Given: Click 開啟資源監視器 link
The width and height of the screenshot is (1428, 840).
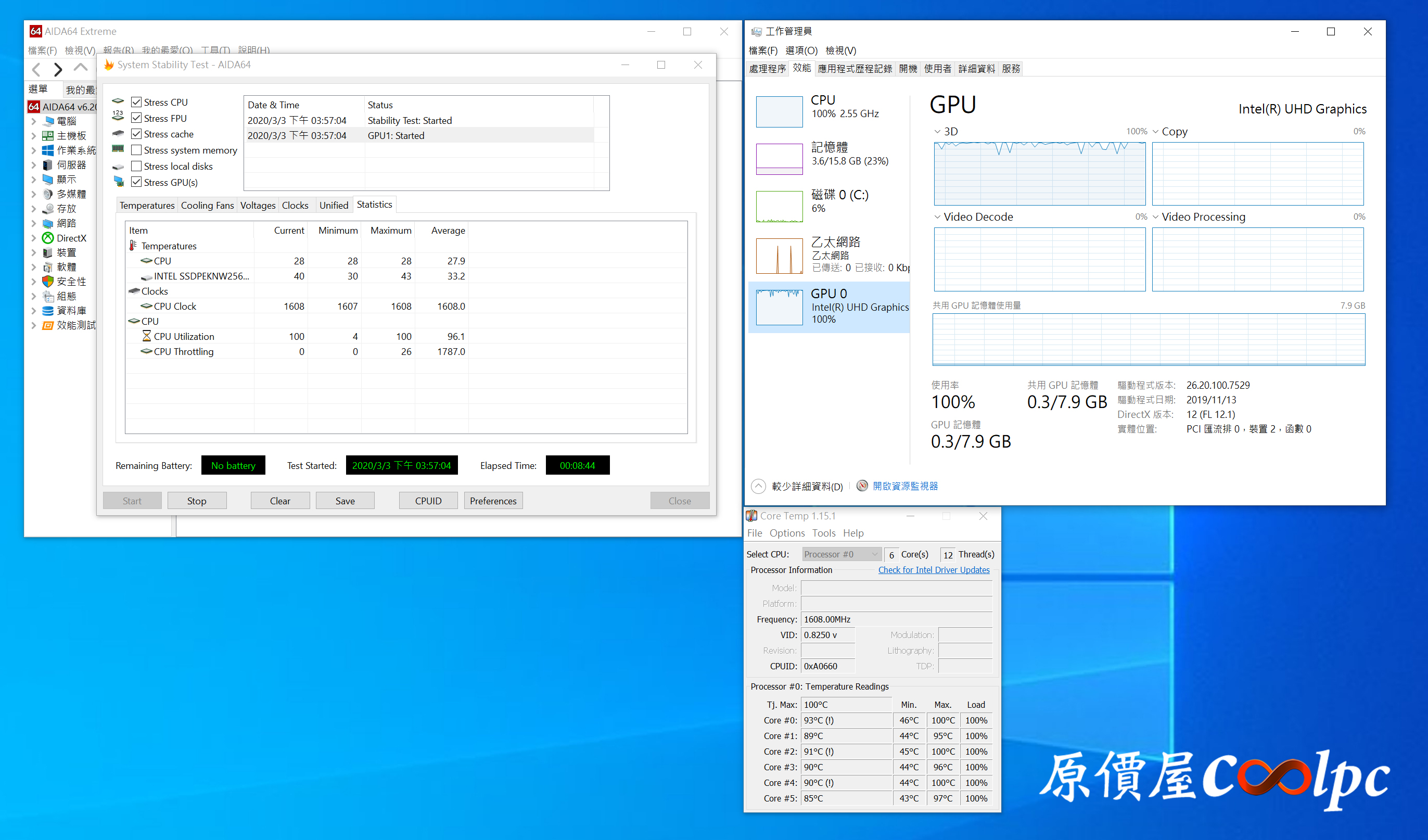Looking at the screenshot, I should pos(905,486).
